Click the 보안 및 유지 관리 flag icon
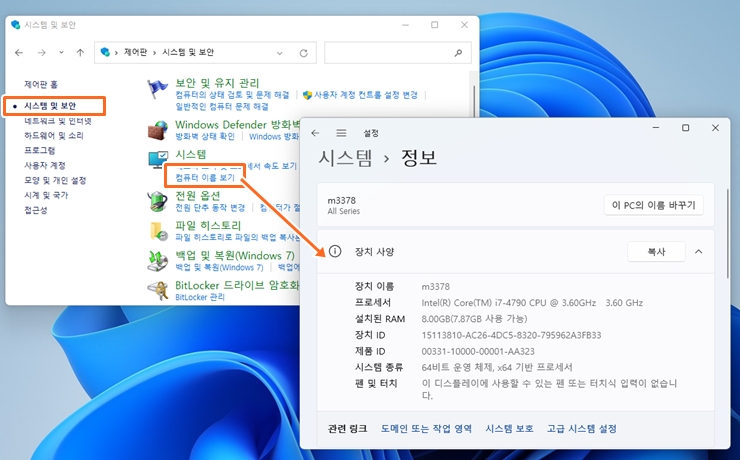This screenshot has width=740, height=460. pyautogui.click(x=157, y=89)
